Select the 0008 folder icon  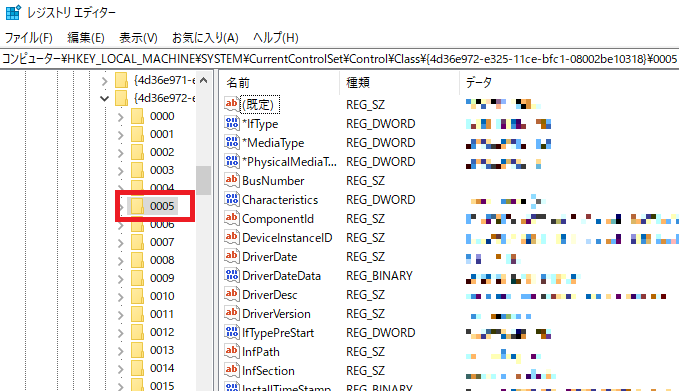point(137,260)
